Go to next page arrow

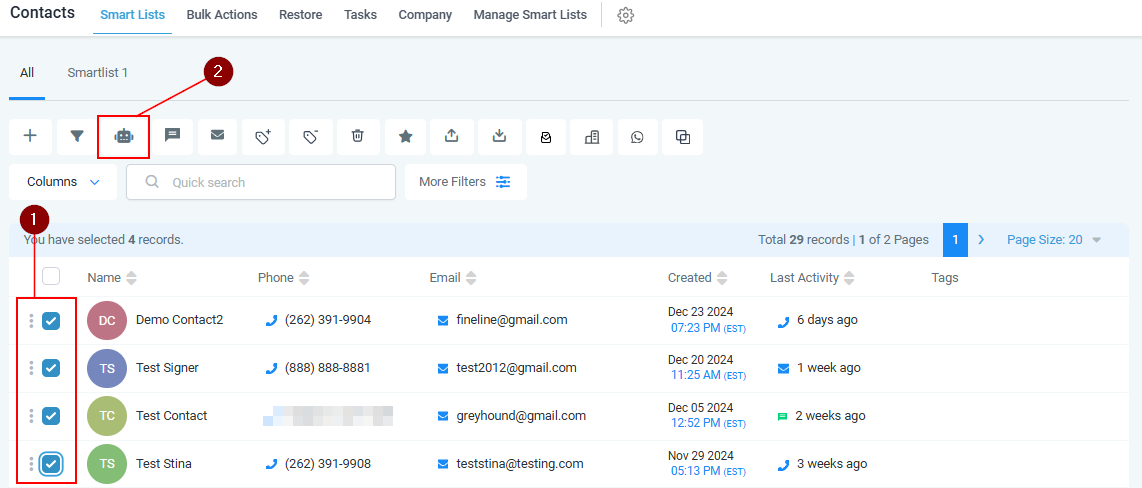click(981, 240)
